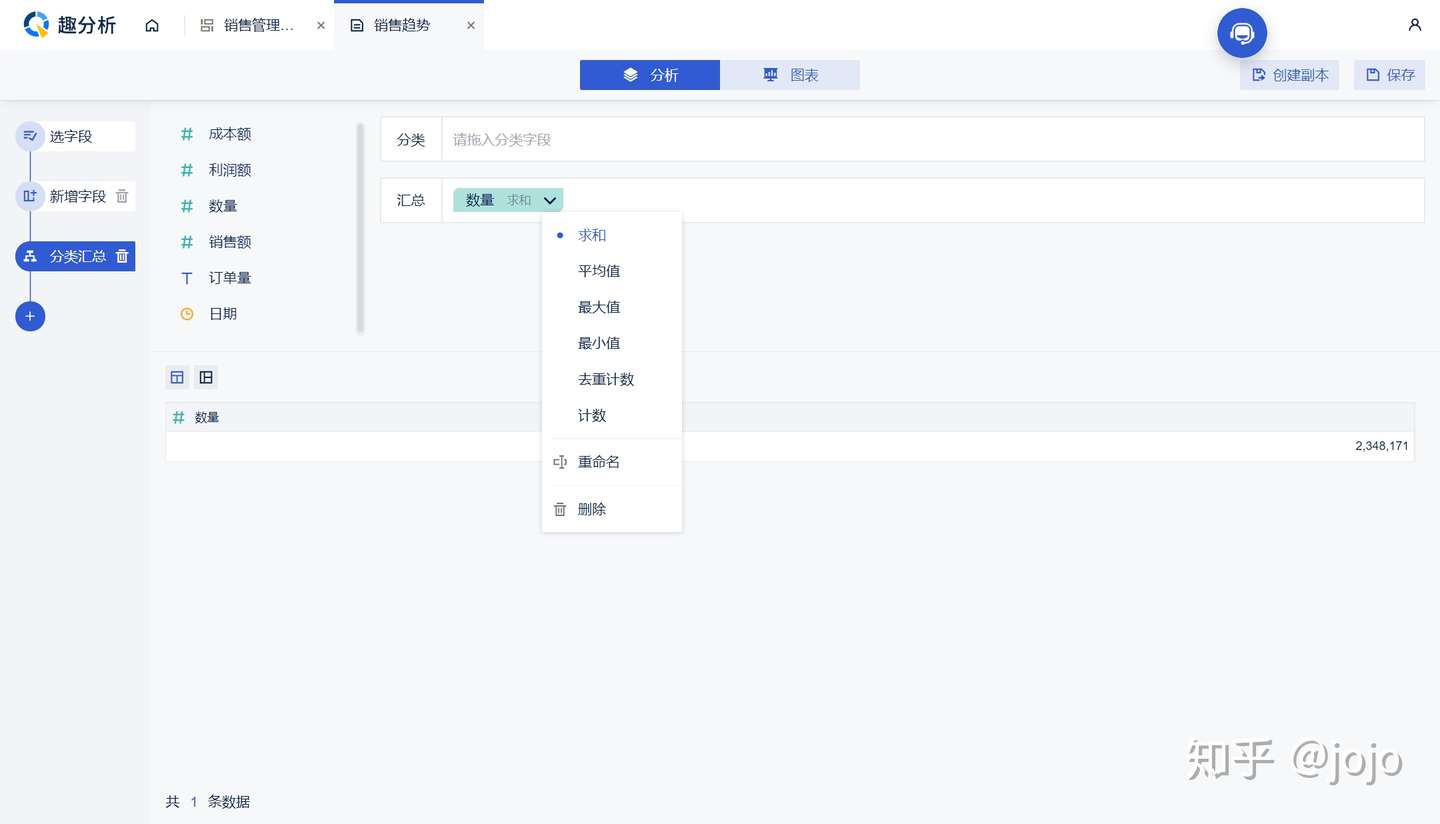
Task: Click the field list scrollbar
Action: (x=360, y=227)
